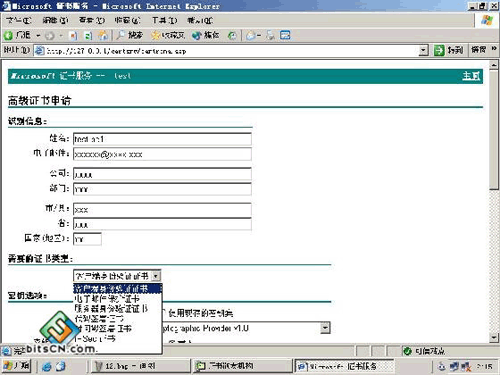The height and width of the screenshot is (375, 500).
Task: Click the 国家(地区) country code field
Action: coord(87,239)
